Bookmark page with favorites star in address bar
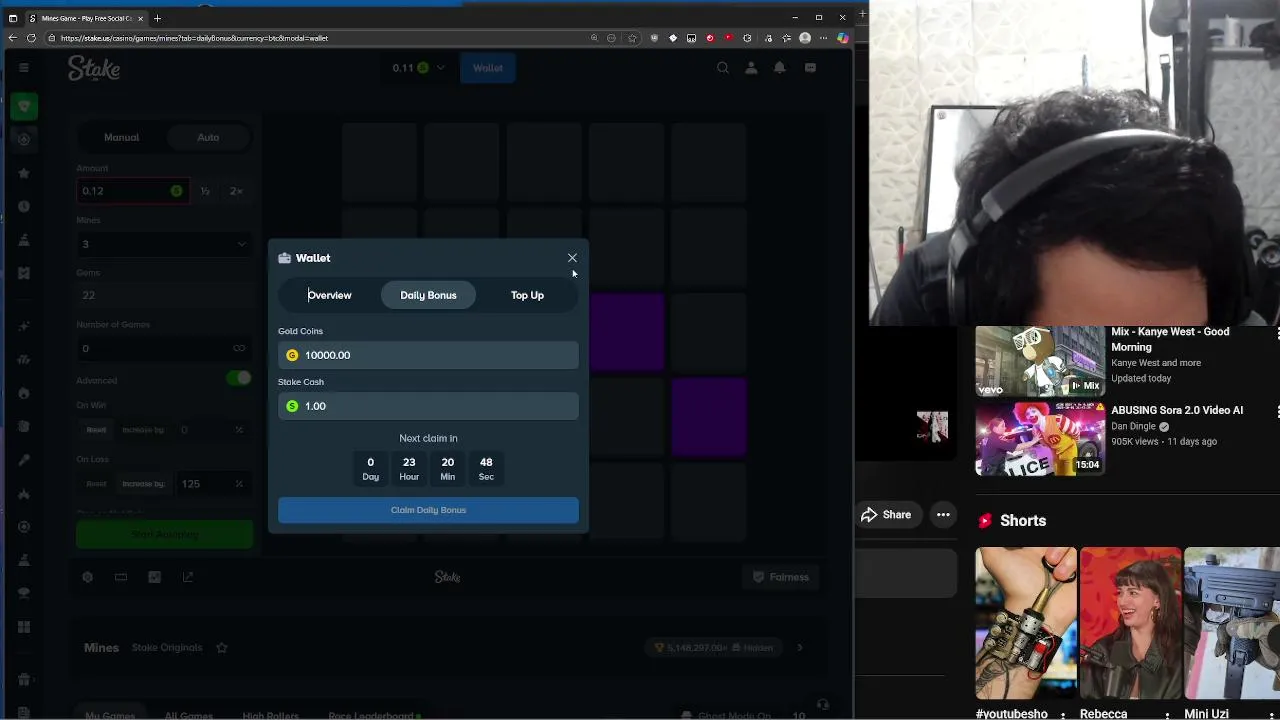Screen dimensions: 1280x720 (x=632, y=38)
